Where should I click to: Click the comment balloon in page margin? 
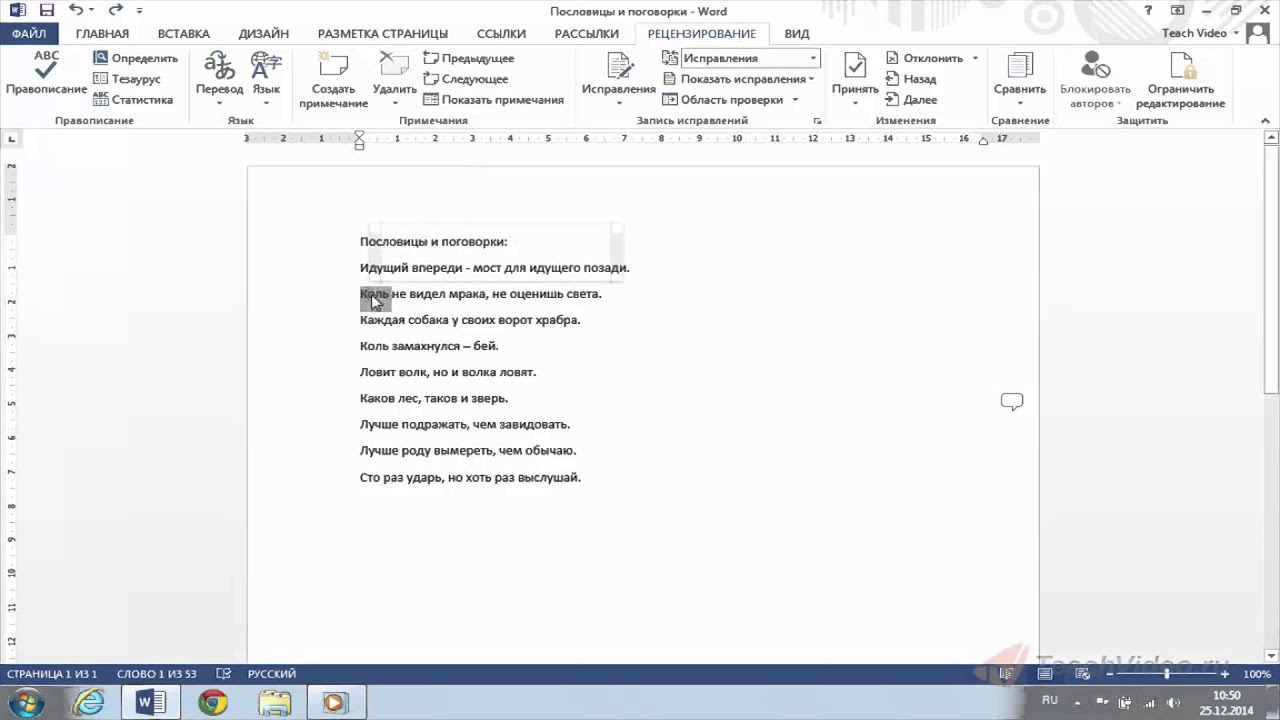coord(1012,402)
